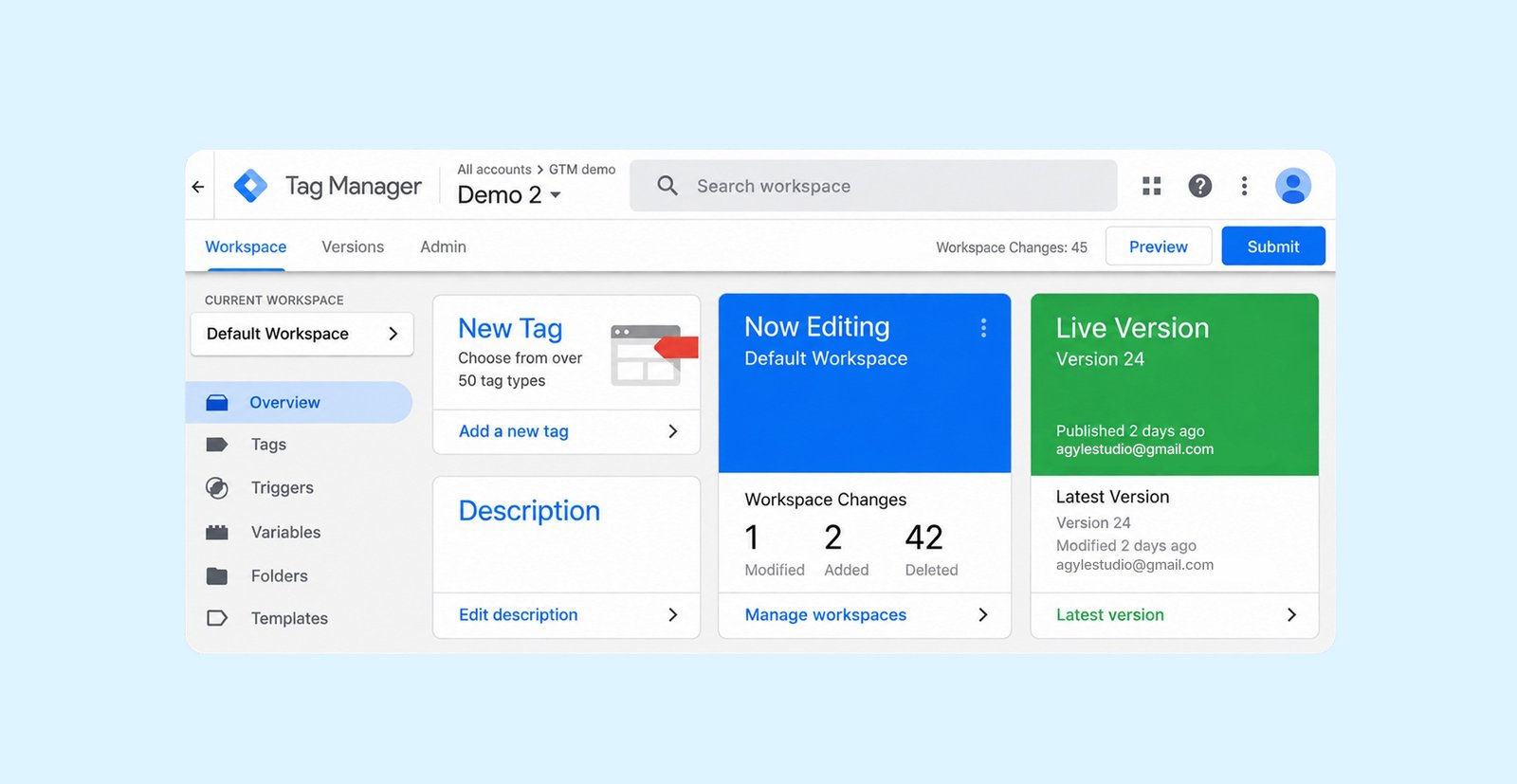Select Overview in the sidebar
1517x784 pixels.
click(300, 402)
